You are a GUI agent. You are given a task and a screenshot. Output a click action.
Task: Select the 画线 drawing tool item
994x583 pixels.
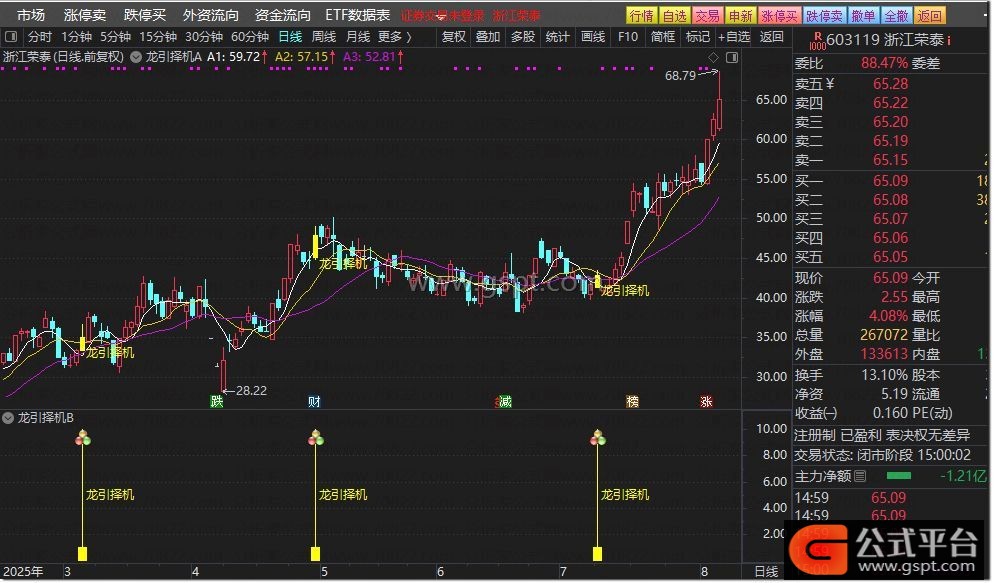pyautogui.click(x=593, y=37)
